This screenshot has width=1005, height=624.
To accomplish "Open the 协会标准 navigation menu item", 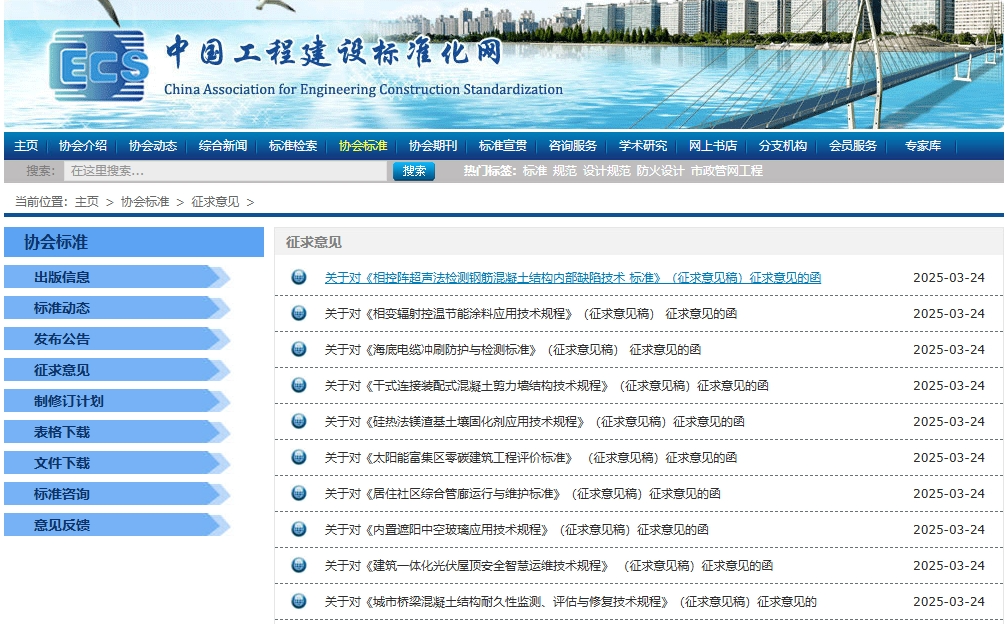I will tap(363, 145).
